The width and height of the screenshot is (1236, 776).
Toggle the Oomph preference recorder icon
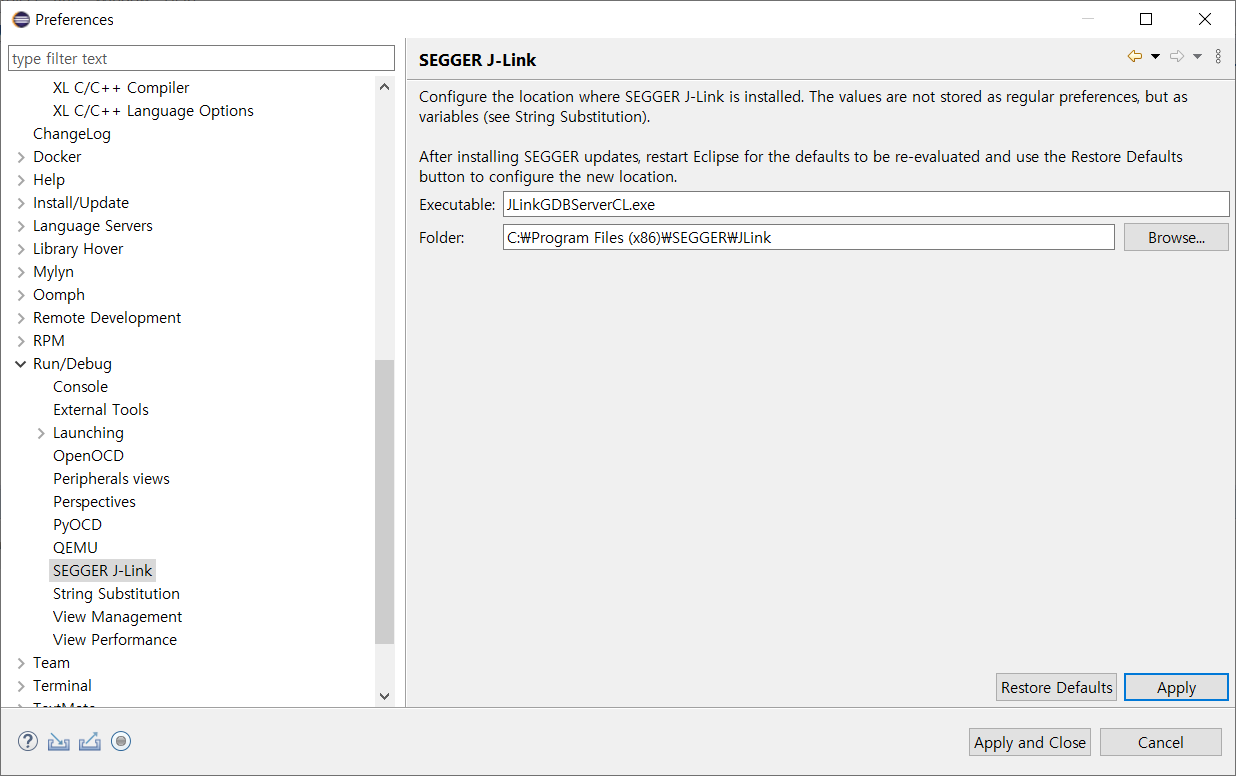click(x=121, y=741)
